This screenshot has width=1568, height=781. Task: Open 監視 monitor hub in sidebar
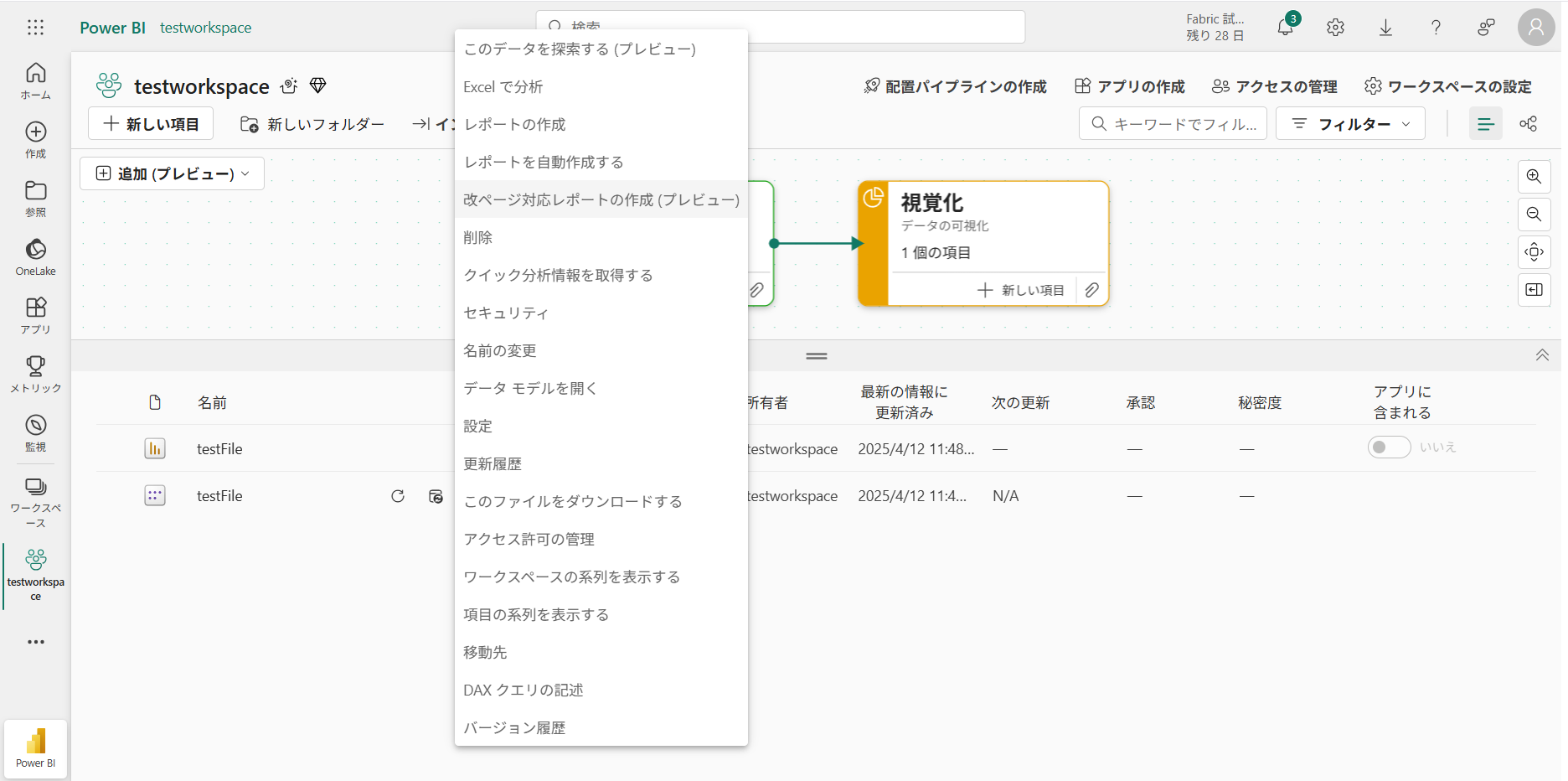point(35,433)
